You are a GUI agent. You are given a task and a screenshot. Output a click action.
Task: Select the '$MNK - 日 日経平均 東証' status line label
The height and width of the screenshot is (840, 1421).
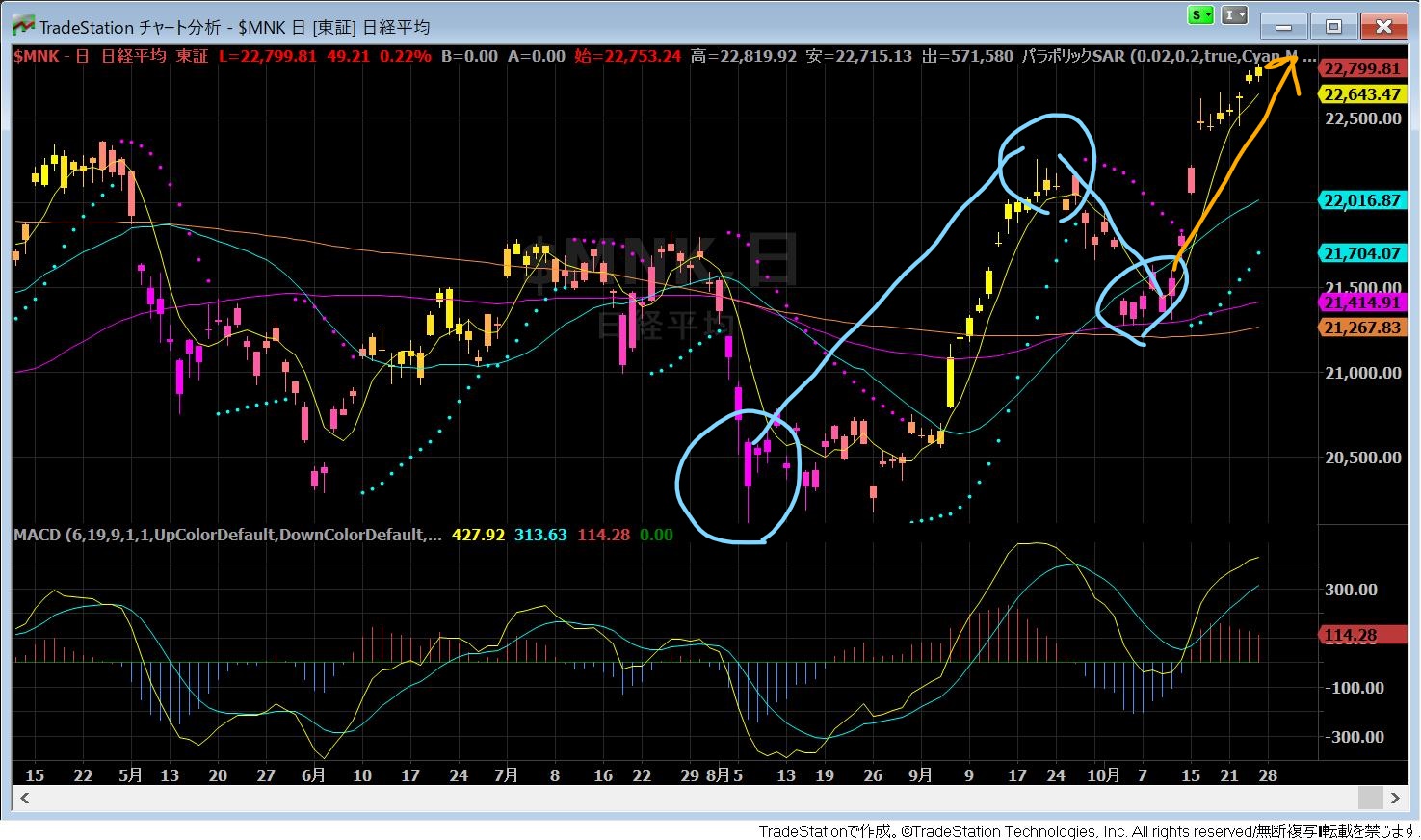[x=111, y=56]
